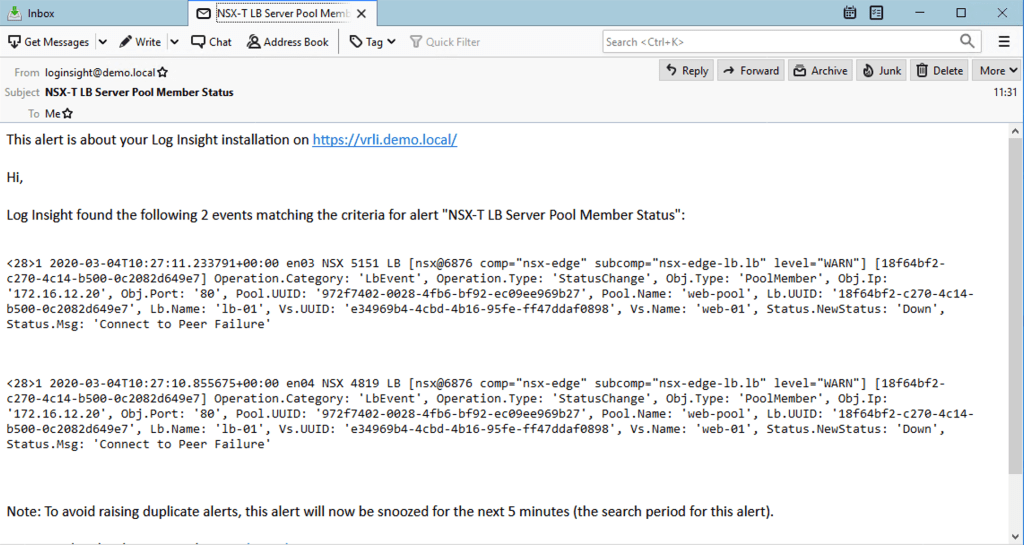Open the Calendar tab icon

coord(850,13)
